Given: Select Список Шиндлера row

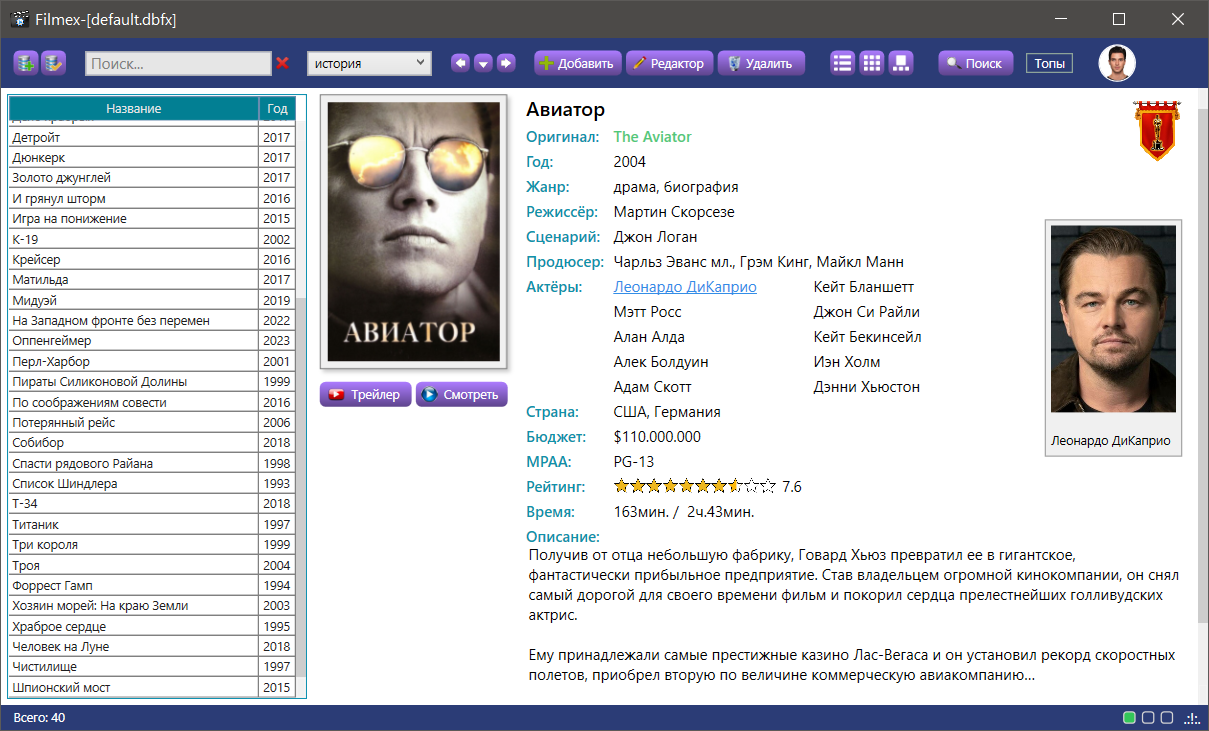Looking at the screenshot, I should point(152,484).
